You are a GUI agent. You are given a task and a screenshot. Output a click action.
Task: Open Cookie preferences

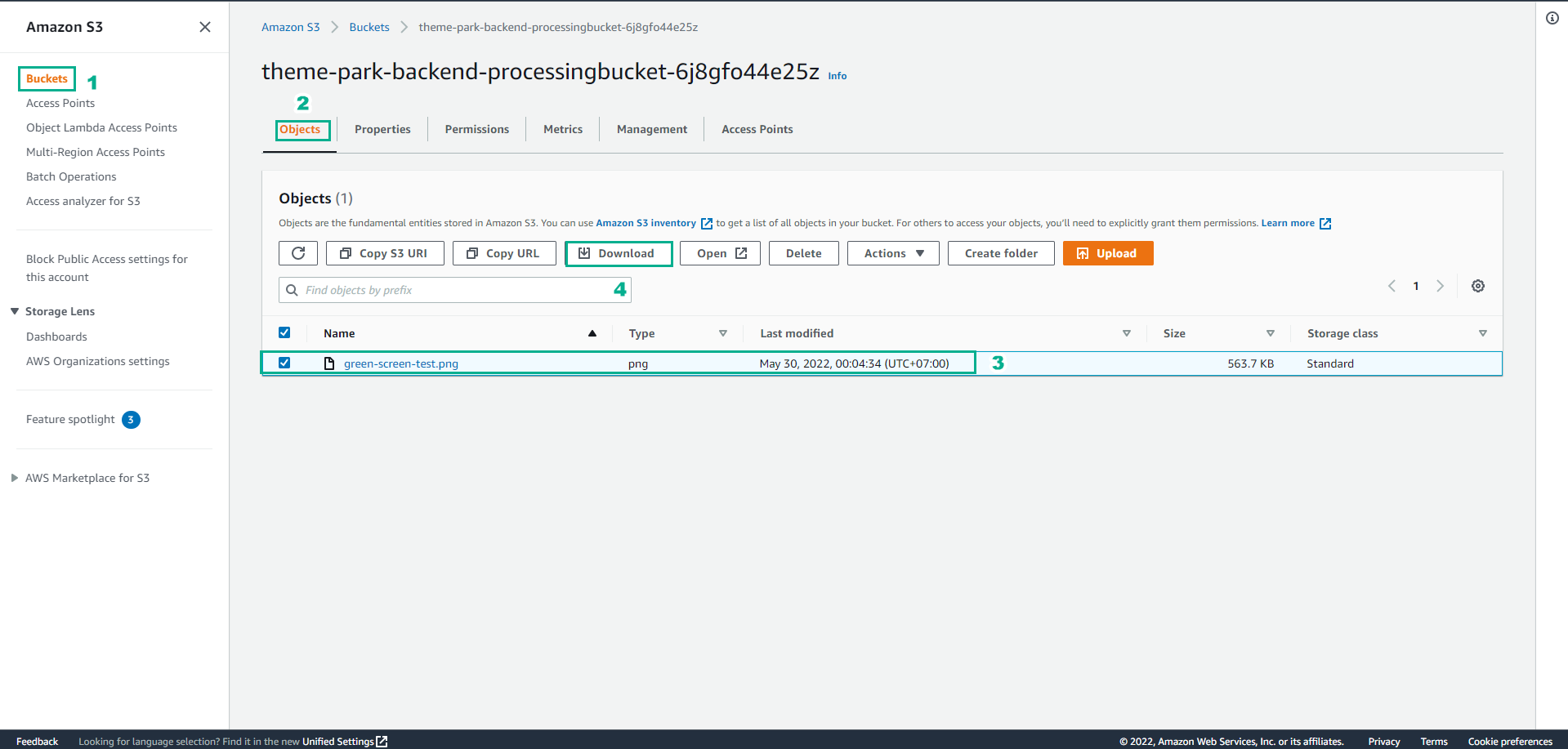coord(1510,742)
